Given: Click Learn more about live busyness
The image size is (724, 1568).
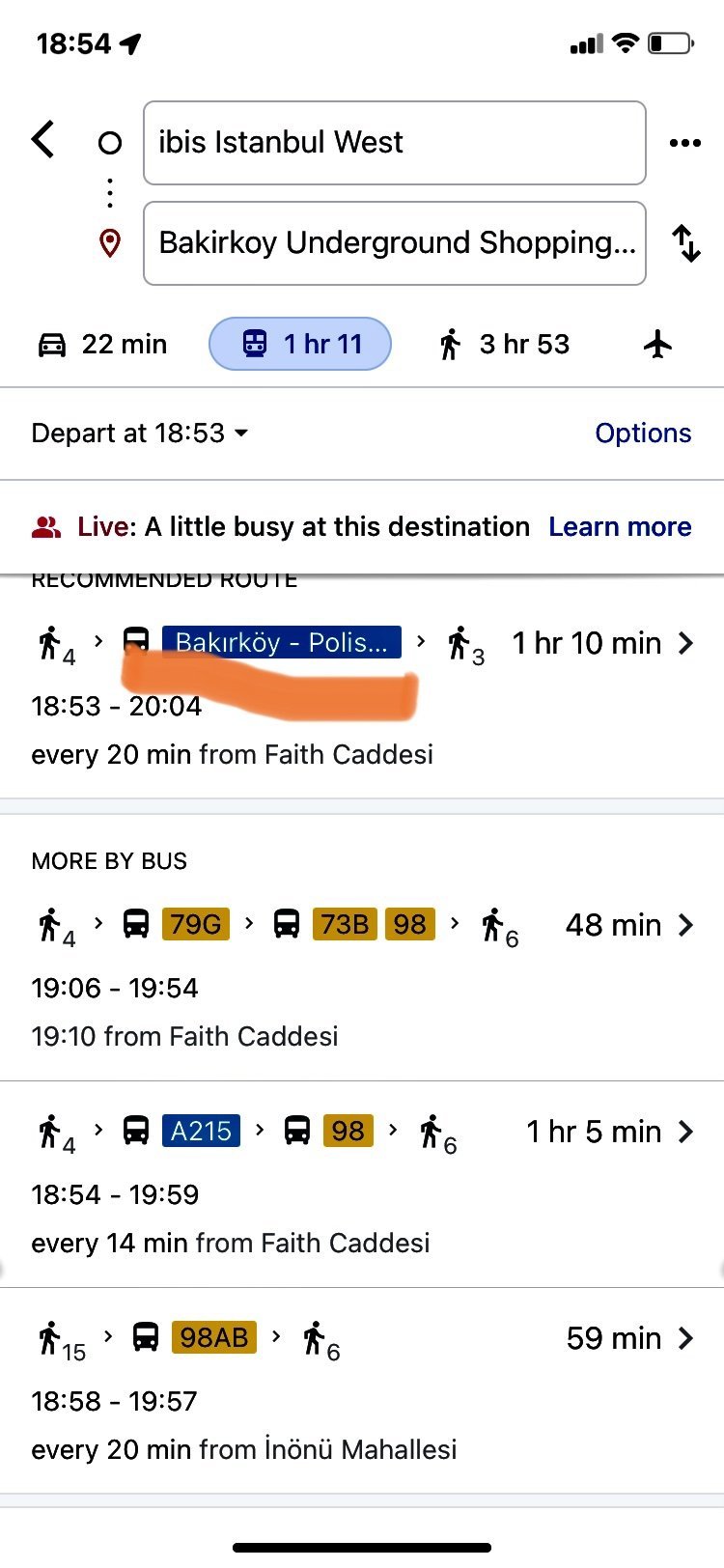Looking at the screenshot, I should pyautogui.click(x=620, y=526).
